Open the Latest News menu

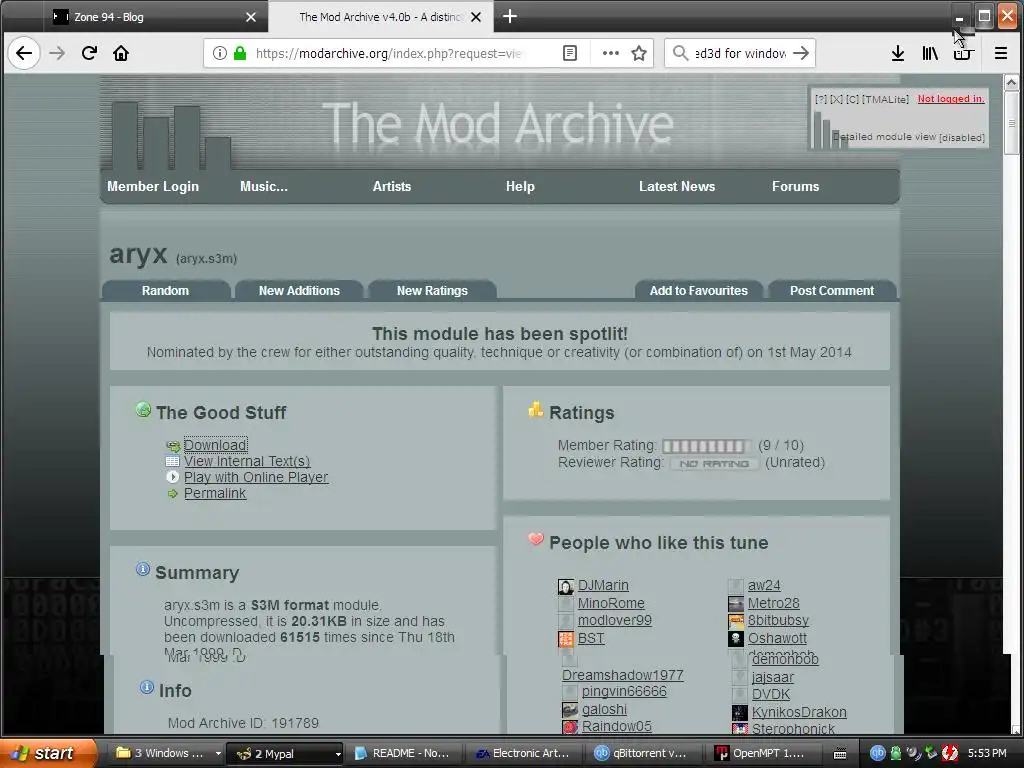click(677, 186)
